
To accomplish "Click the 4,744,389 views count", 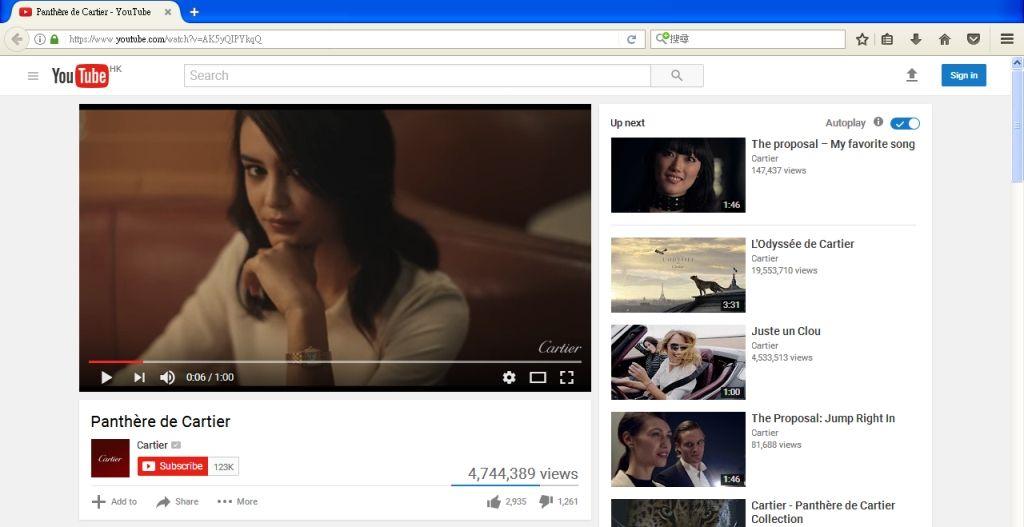I will pyautogui.click(x=522, y=473).
